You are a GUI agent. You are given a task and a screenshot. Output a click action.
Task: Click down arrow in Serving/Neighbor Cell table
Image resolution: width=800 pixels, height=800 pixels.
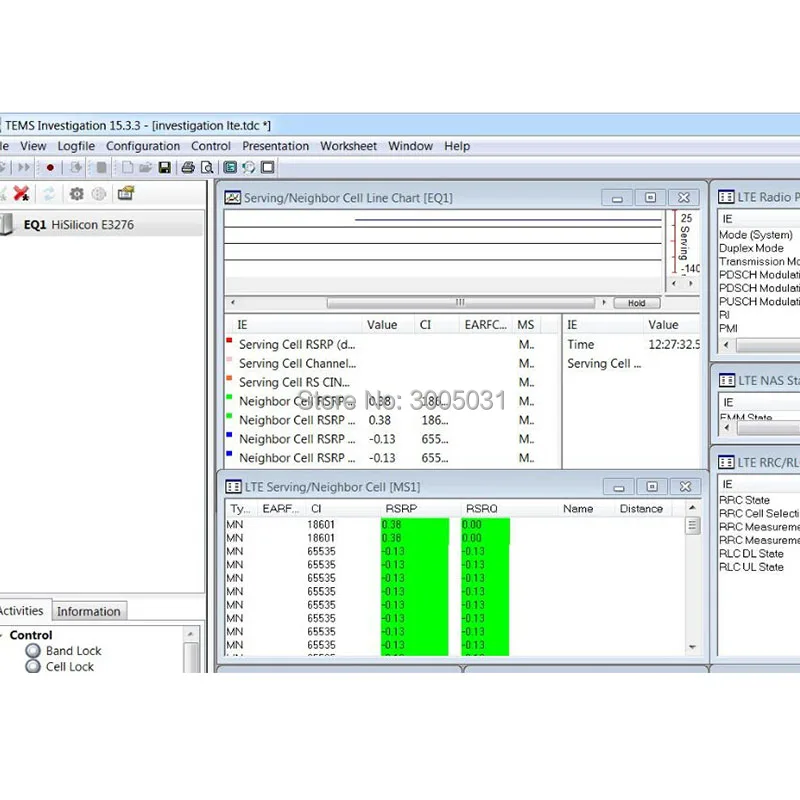pyautogui.click(x=692, y=647)
